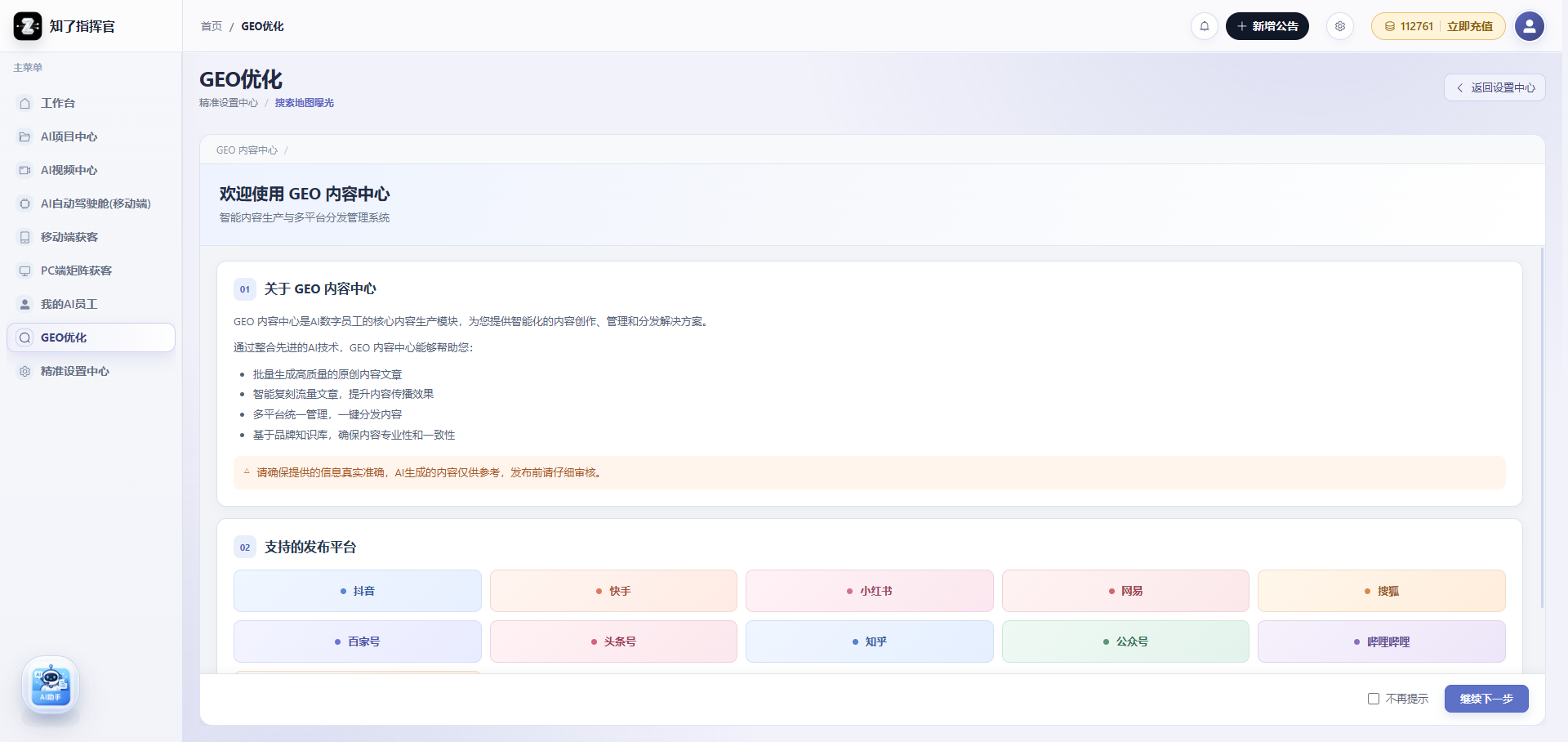The height and width of the screenshot is (742, 1568).
Task: Select the 哔哩哔哩 platform card
Action: click(1382, 641)
